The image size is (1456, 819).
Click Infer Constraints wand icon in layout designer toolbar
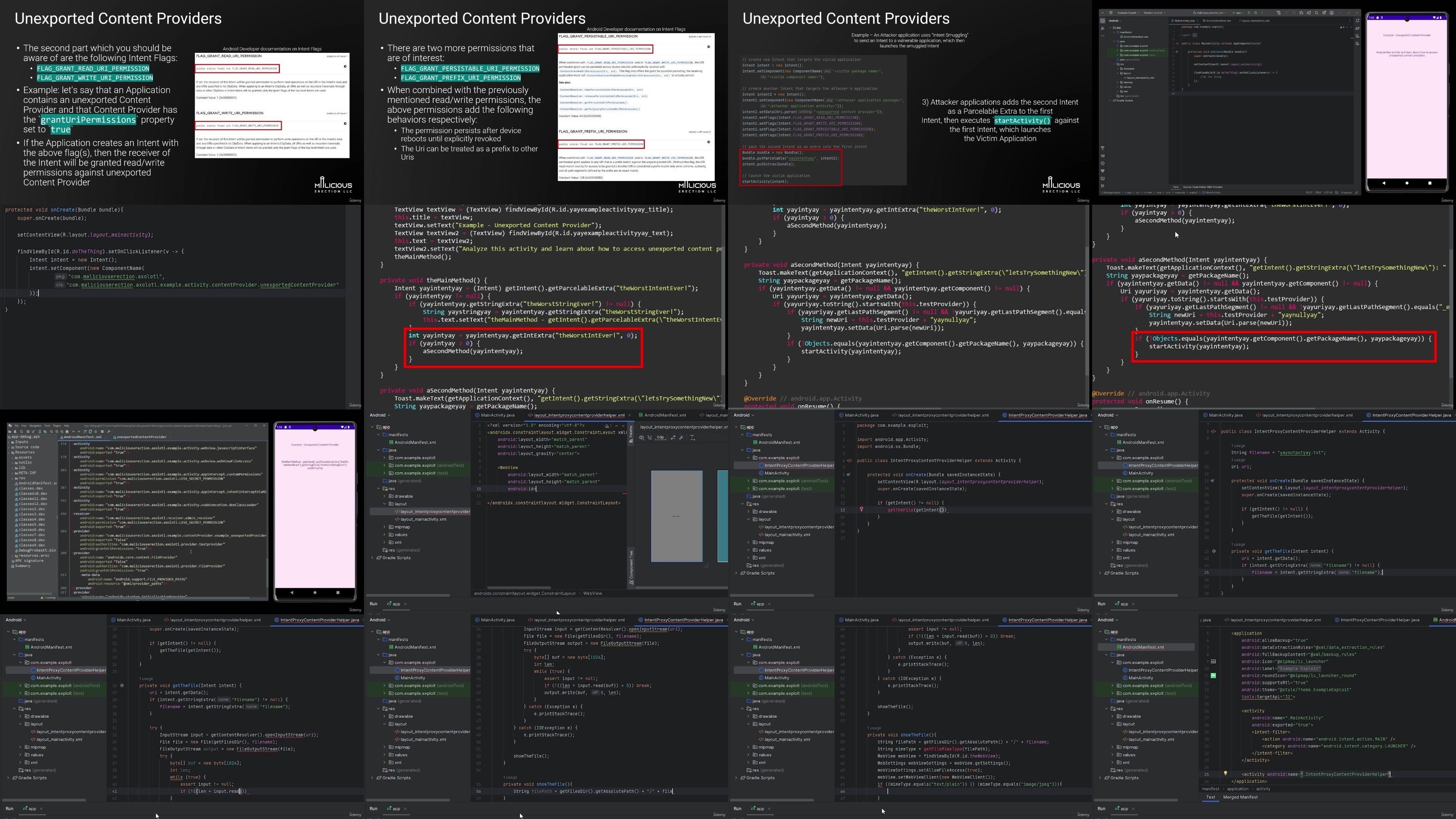(x=682, y=437)
